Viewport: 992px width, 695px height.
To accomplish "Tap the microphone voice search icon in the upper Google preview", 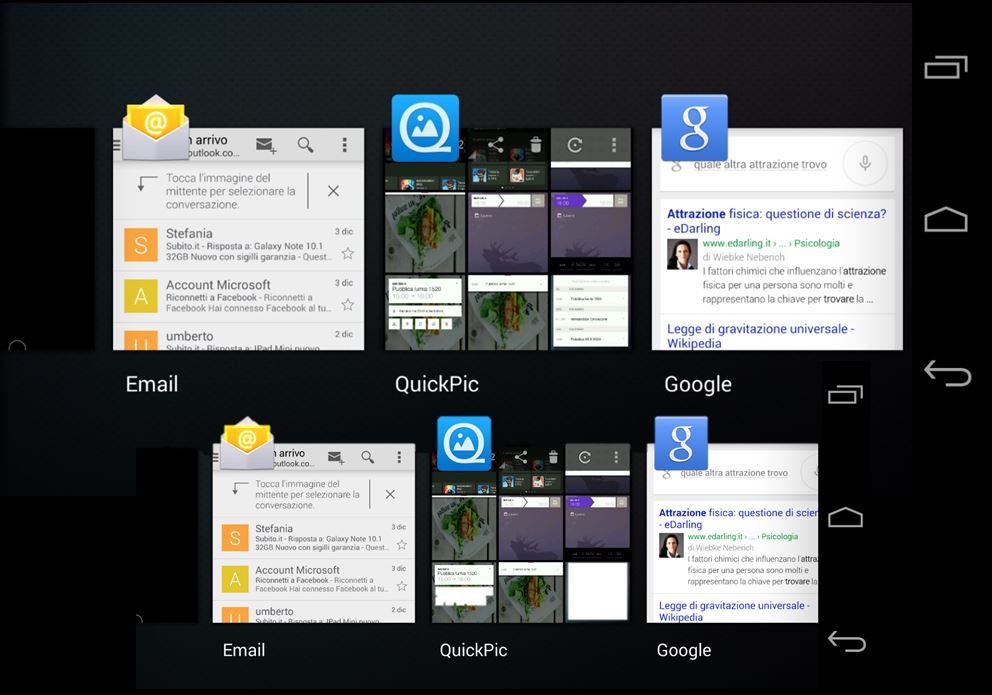I will point(865,164).
